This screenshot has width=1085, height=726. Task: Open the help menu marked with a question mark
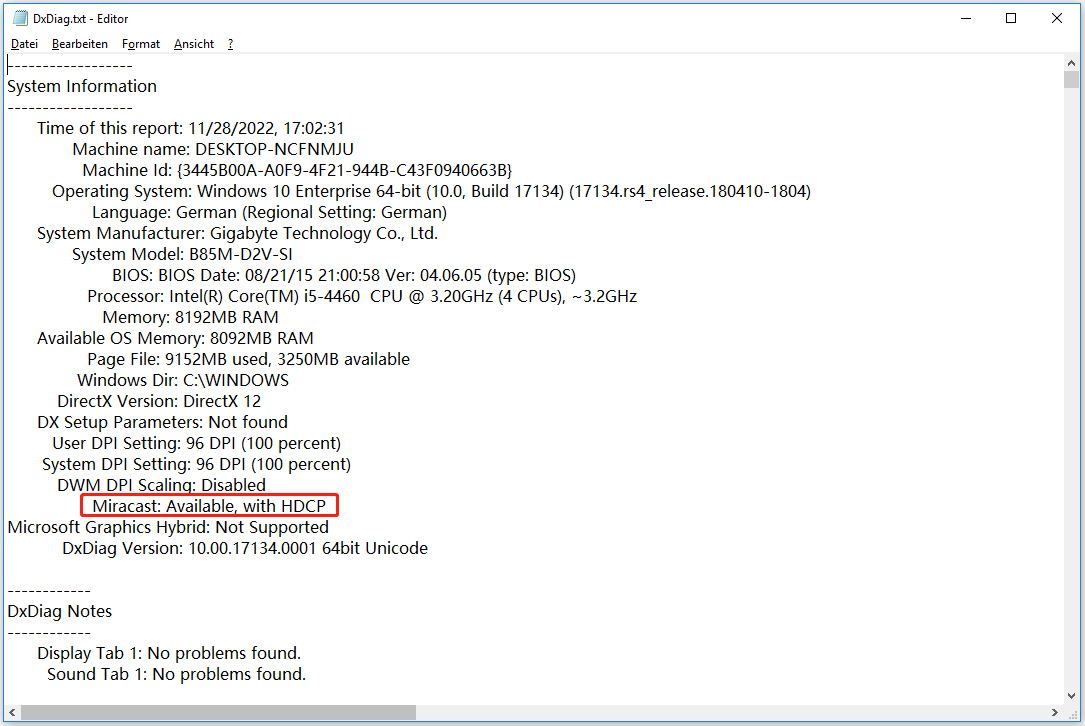229,43
